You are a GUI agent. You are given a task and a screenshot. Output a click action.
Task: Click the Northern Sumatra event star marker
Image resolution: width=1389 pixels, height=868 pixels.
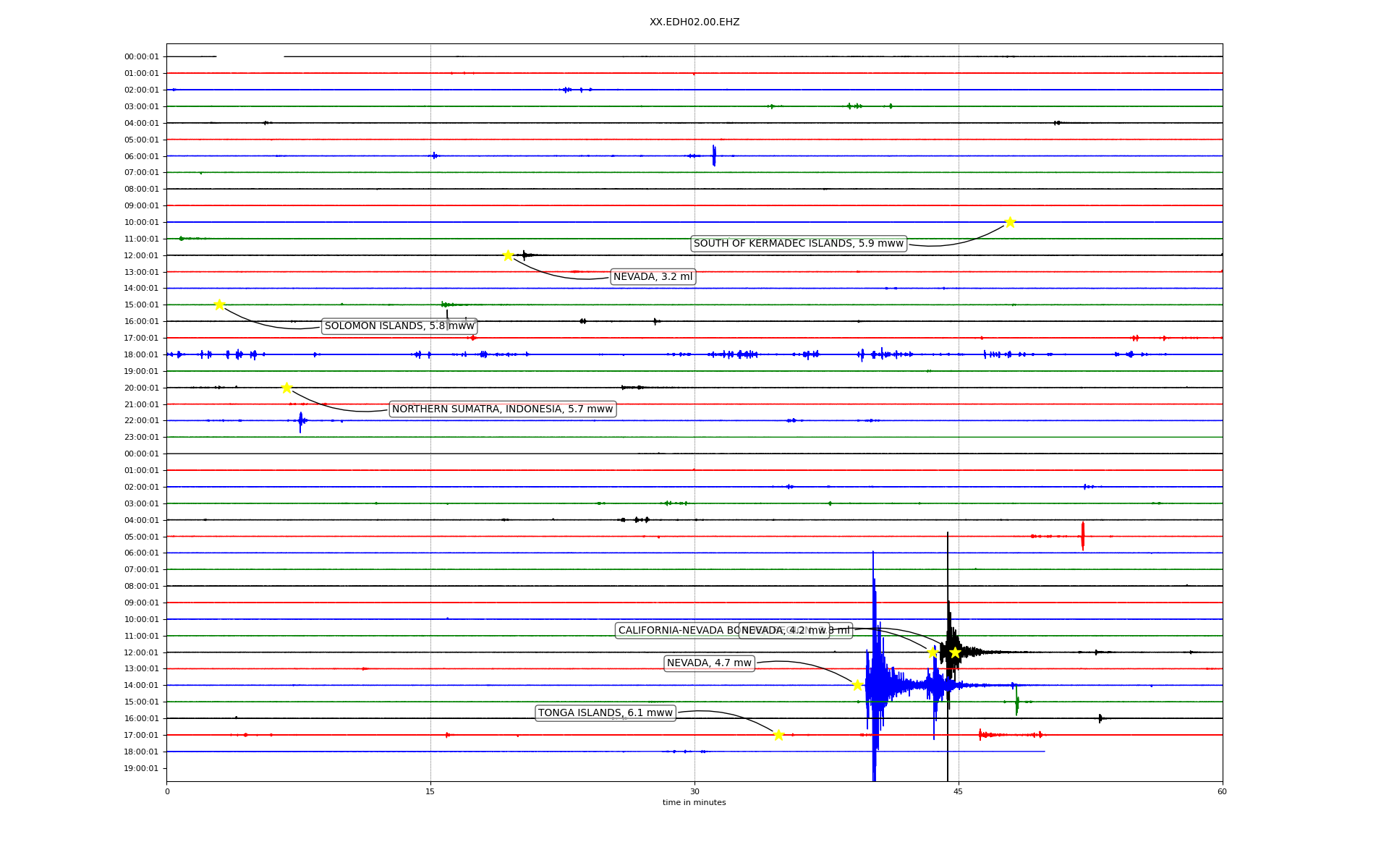(x=286, y=388)
